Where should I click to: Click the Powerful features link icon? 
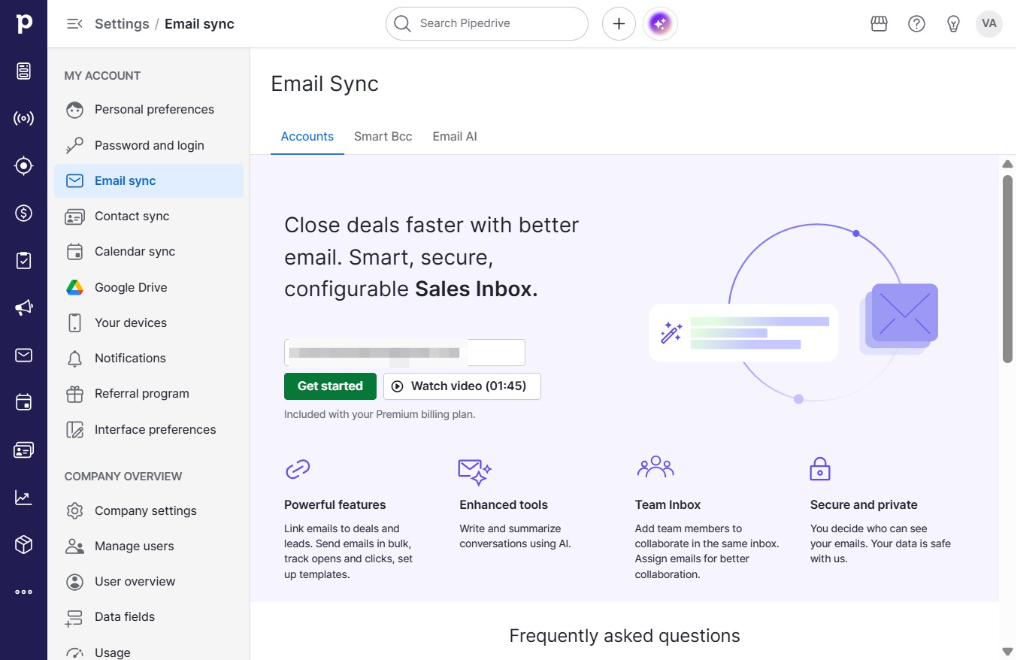[297, 469]
